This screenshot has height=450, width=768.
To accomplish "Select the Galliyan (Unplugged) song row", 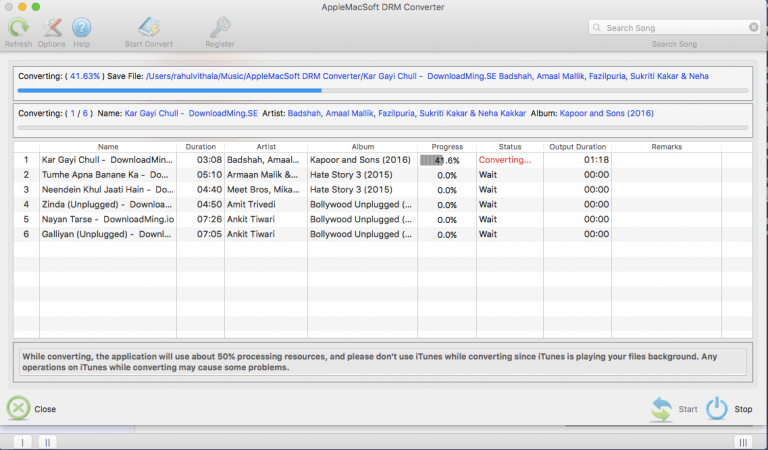I will point(383,234).
